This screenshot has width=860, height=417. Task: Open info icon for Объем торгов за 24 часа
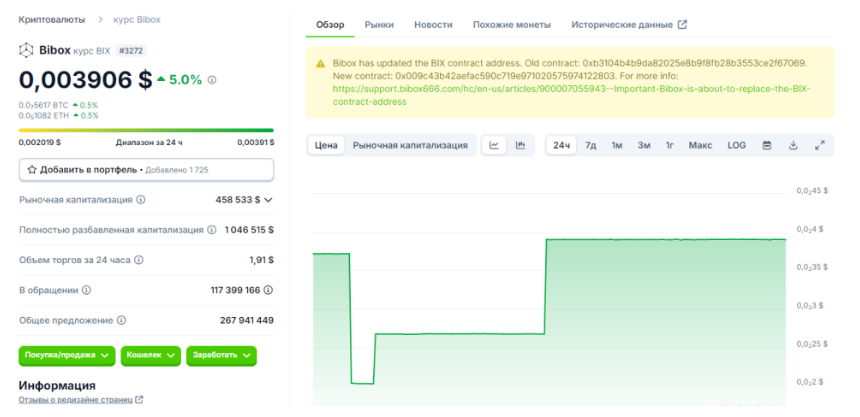tap(139, 260)
